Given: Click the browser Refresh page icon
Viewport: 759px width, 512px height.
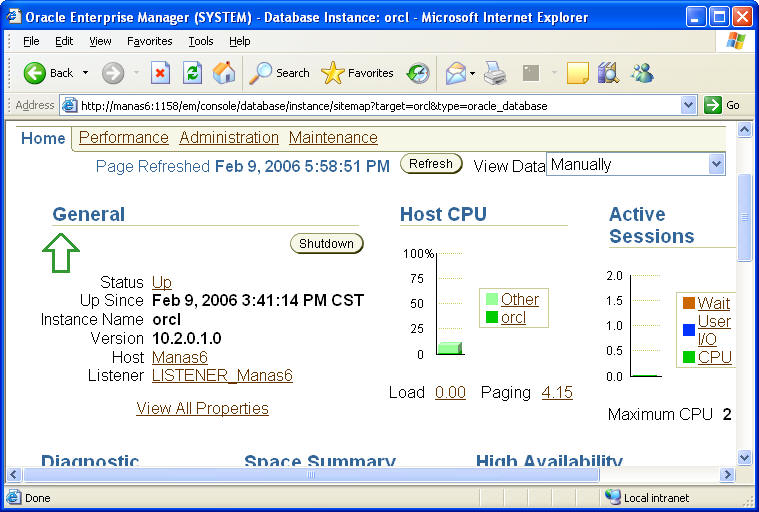Looking at the screenshot, I should click(192, 73).
